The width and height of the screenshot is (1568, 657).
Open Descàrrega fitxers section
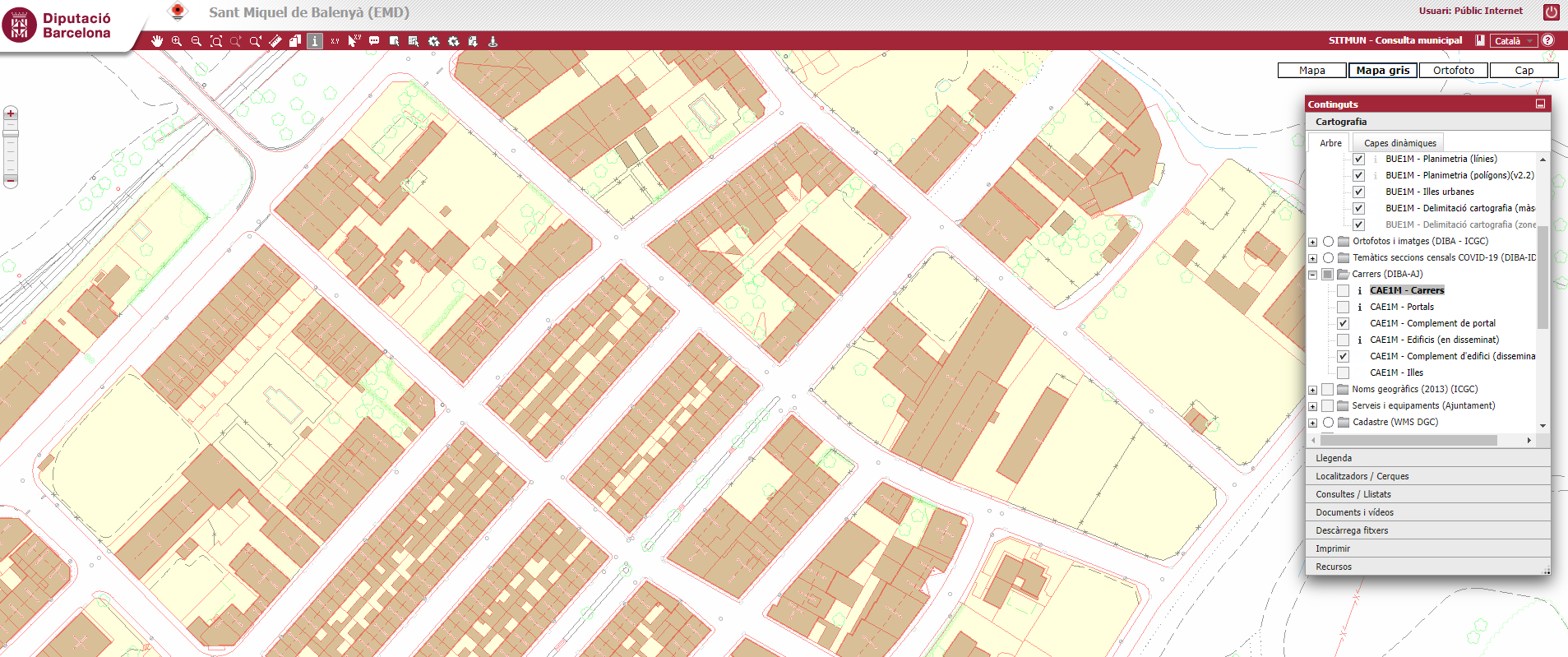[x=1427, y=530]
